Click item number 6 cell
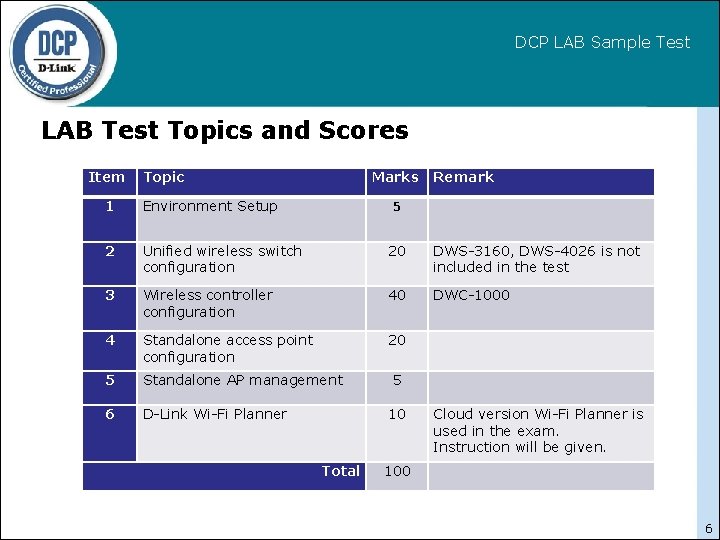The width and height of the screenshot is (720, 540). click(110, 433)
